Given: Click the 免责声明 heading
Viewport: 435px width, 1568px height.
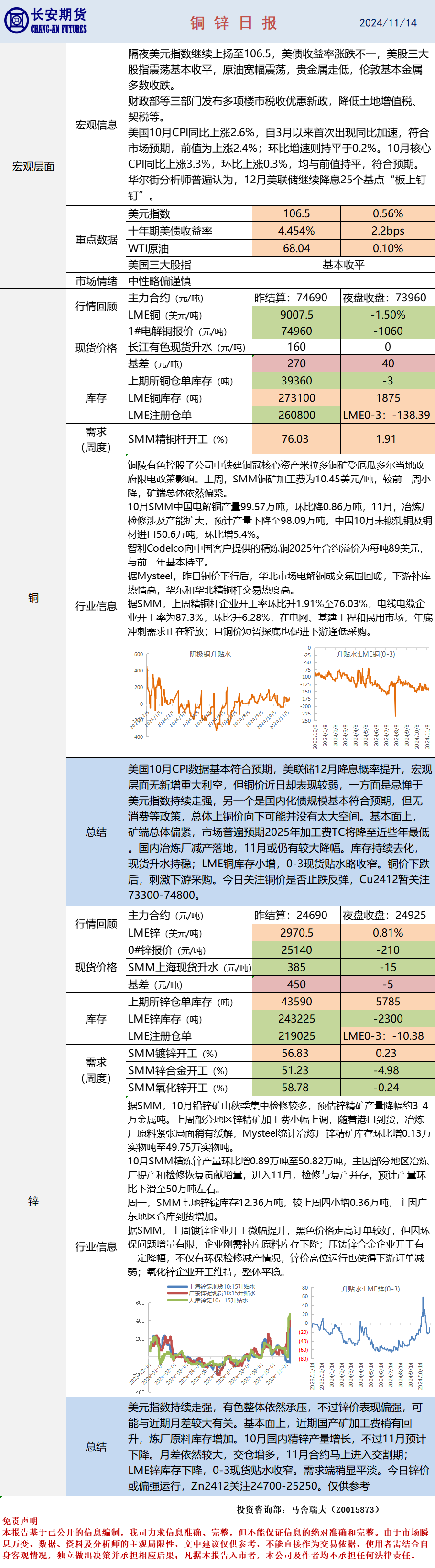Looking at the screenshot, I should [x=20, y=1521].
